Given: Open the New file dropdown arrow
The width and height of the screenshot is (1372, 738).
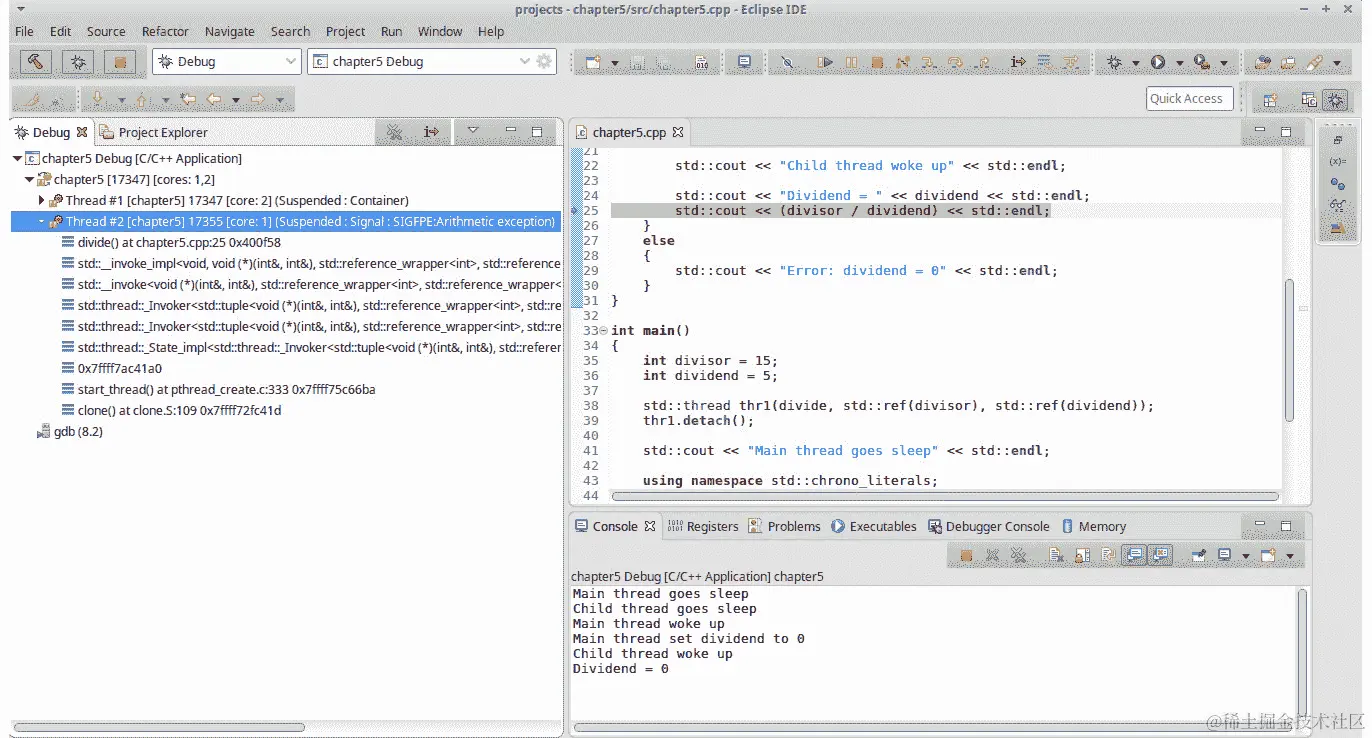Looking at the screenshot, I should 614,63.
